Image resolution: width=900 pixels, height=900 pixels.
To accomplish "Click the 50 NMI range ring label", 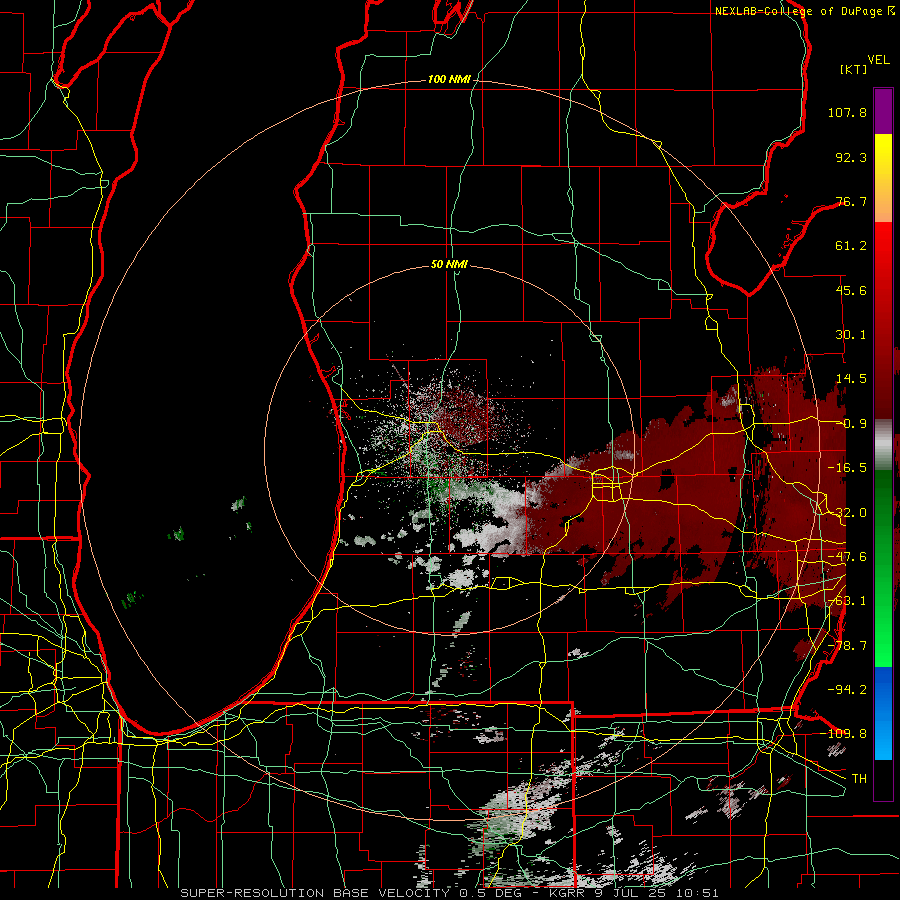I will click(449, 264).
